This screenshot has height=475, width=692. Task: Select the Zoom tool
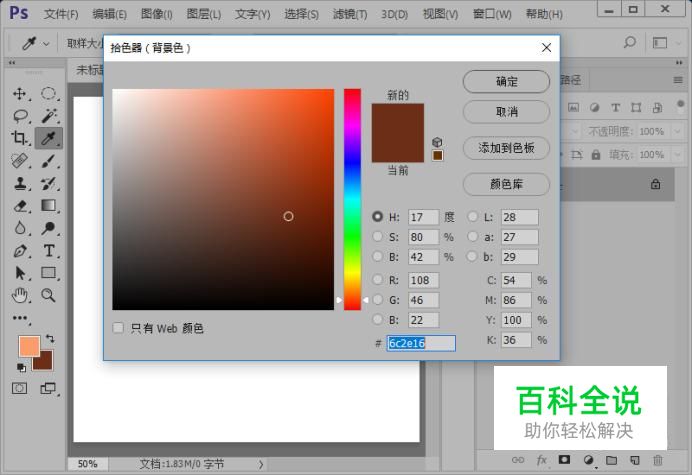pos(48,295)
